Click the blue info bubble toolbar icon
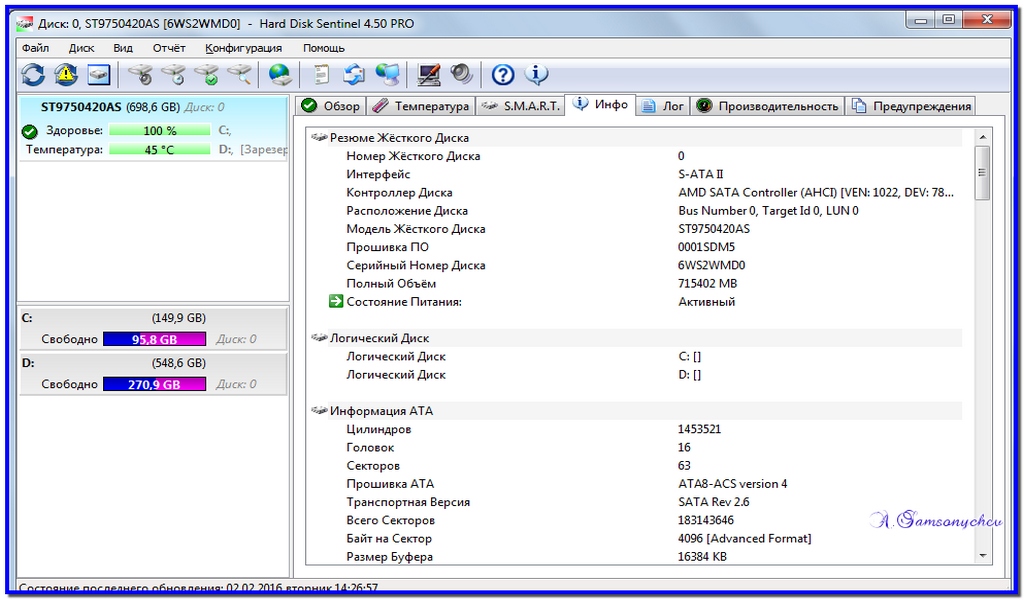1024x600 pixels. coord(536,74)
